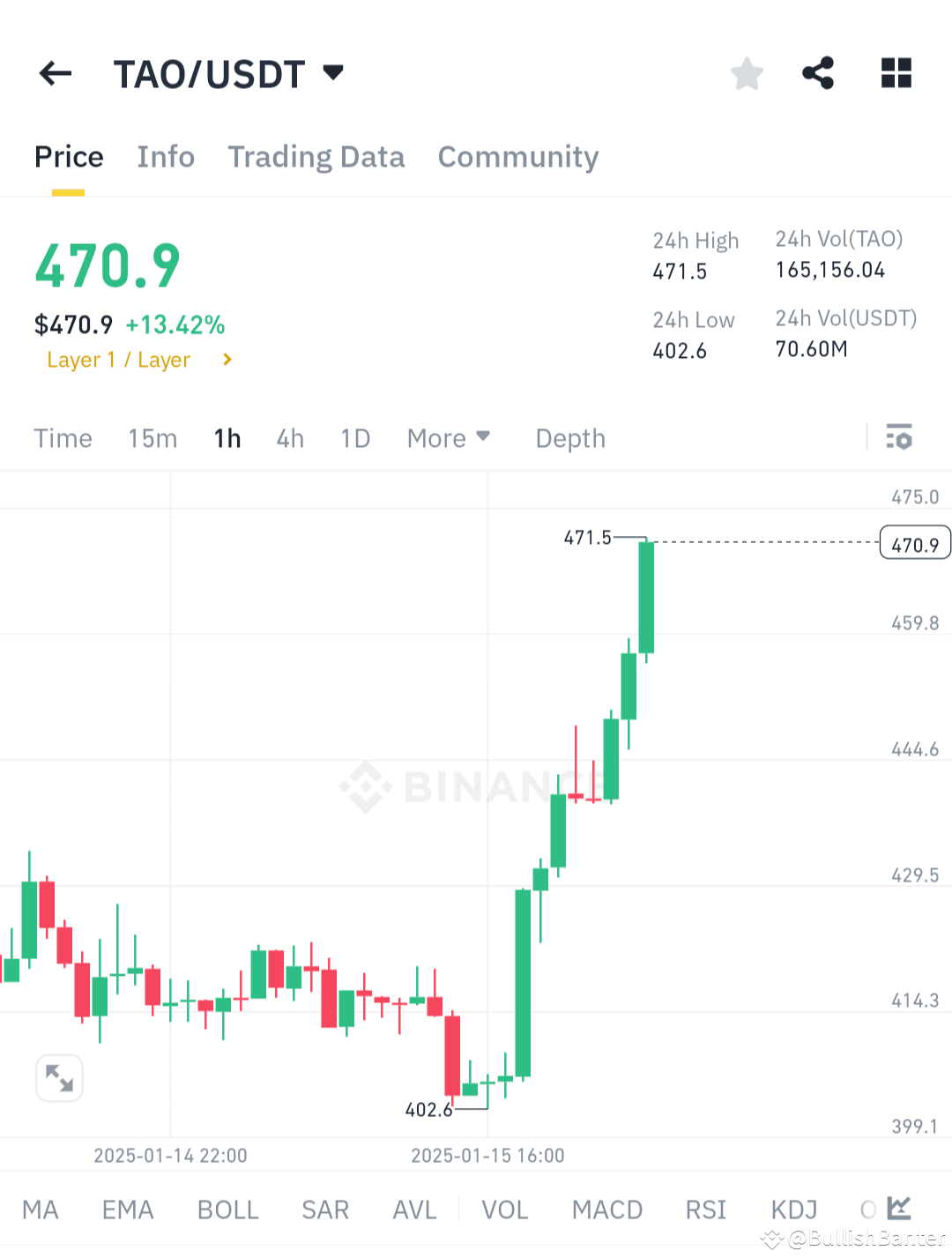This screenshot has height=1258, width=952.
Task: Select the MA indicator label
Action: click(x=41, y=1210)
